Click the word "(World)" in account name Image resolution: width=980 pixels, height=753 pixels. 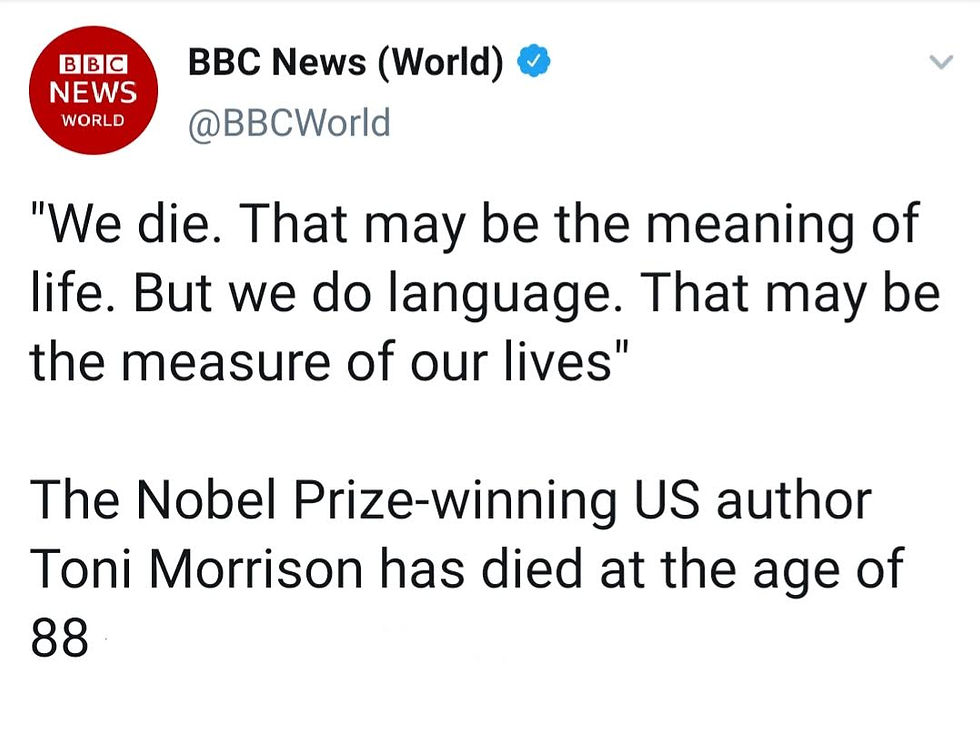[442, 64]
